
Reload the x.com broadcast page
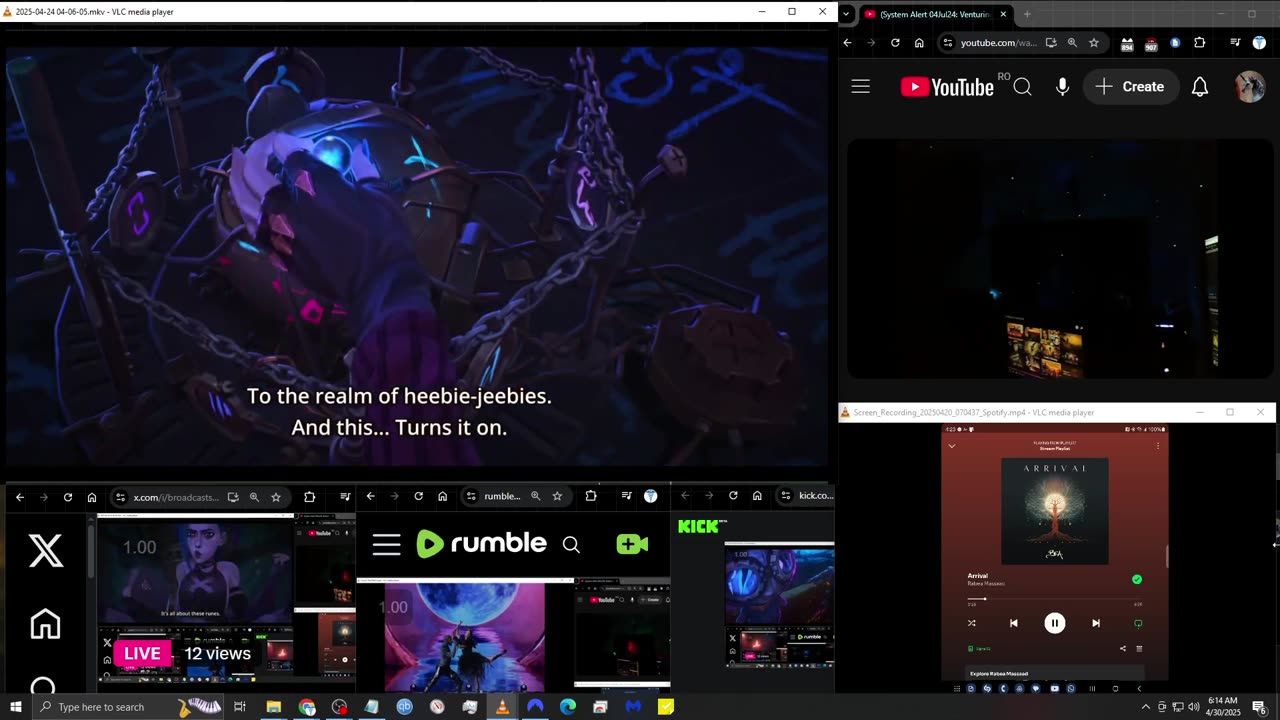68,497
